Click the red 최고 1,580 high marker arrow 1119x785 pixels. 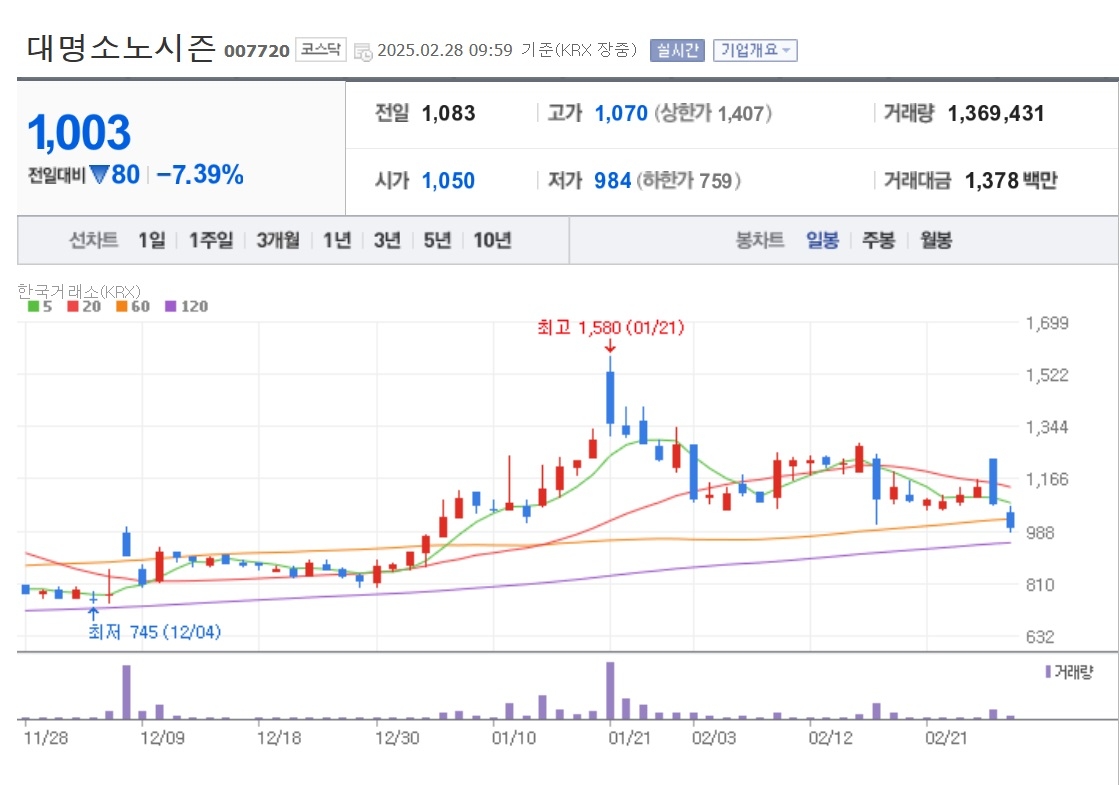610,346
